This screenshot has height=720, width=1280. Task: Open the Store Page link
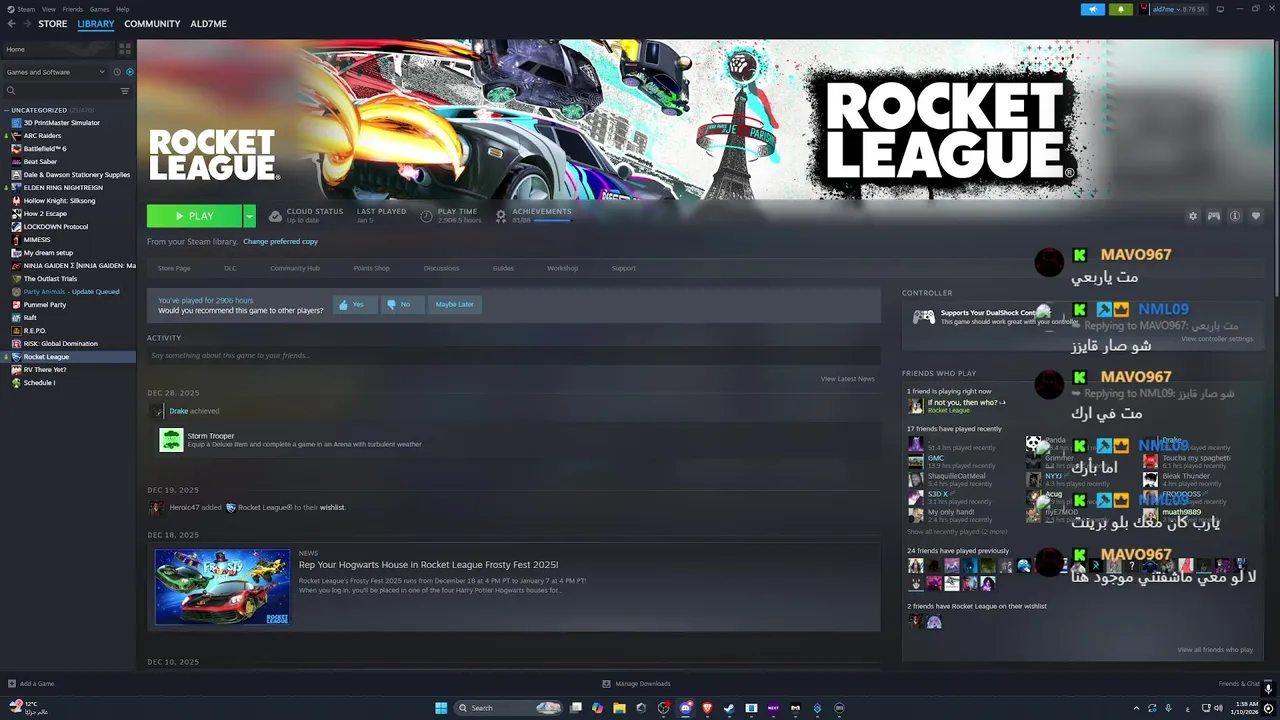coord(174,268)
